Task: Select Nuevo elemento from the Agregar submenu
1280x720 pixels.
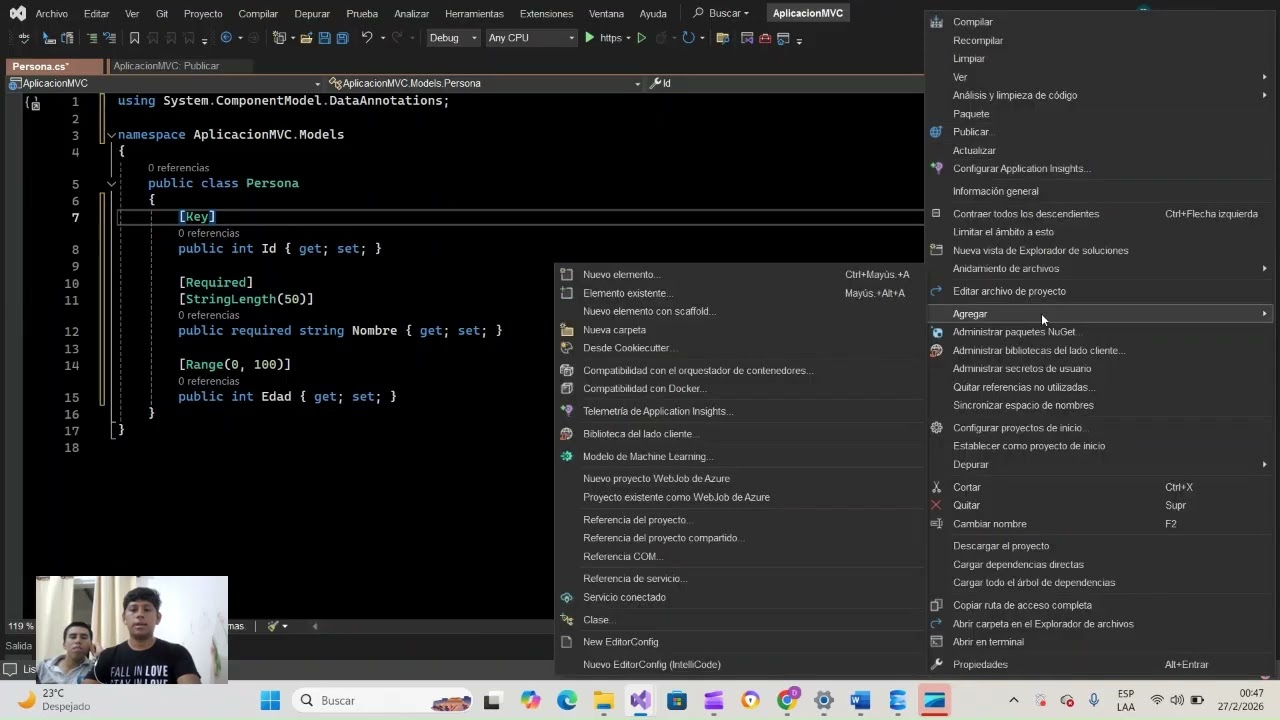Action: 739,275
